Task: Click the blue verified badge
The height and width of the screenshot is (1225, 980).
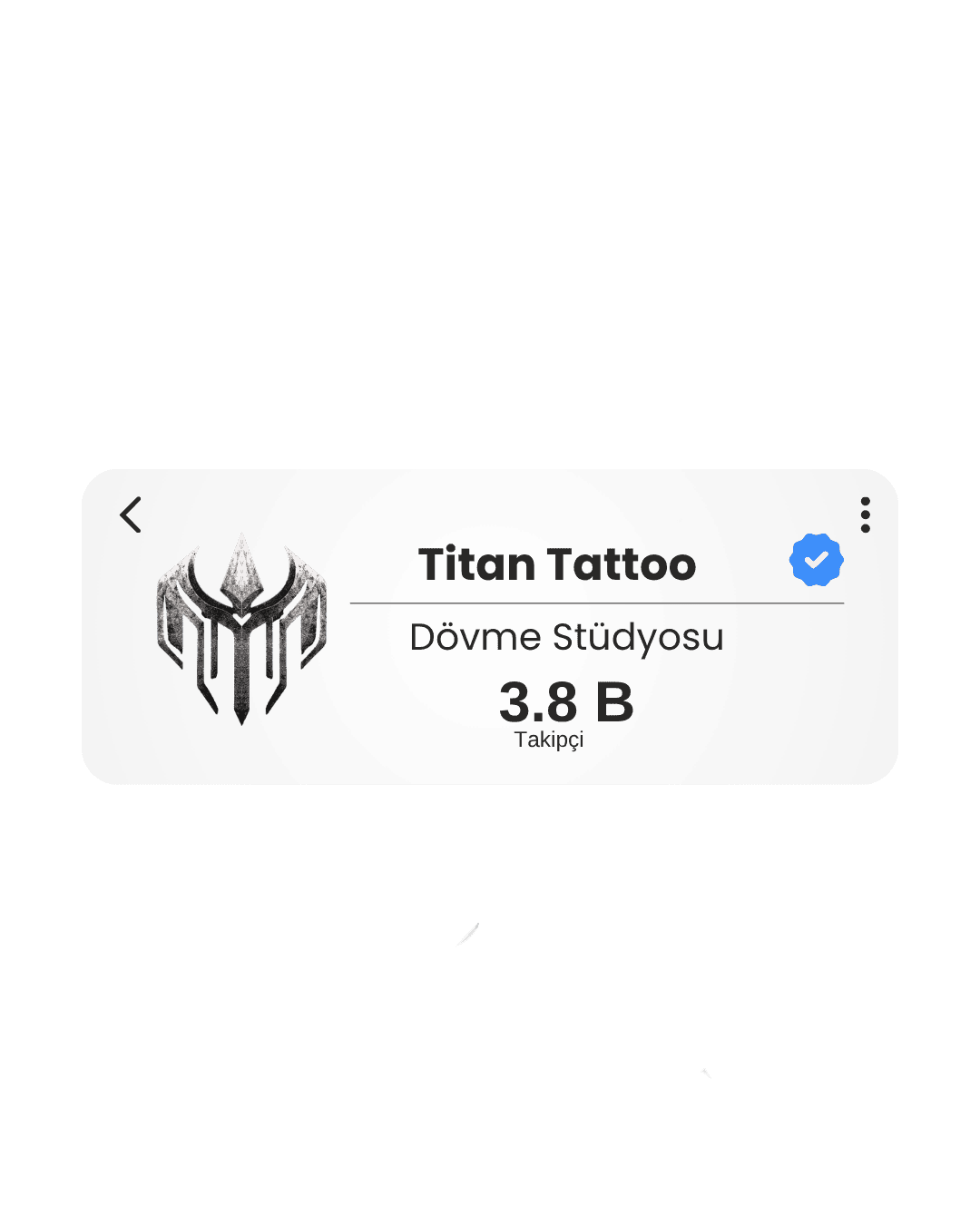Action: [x=817, y=559]
